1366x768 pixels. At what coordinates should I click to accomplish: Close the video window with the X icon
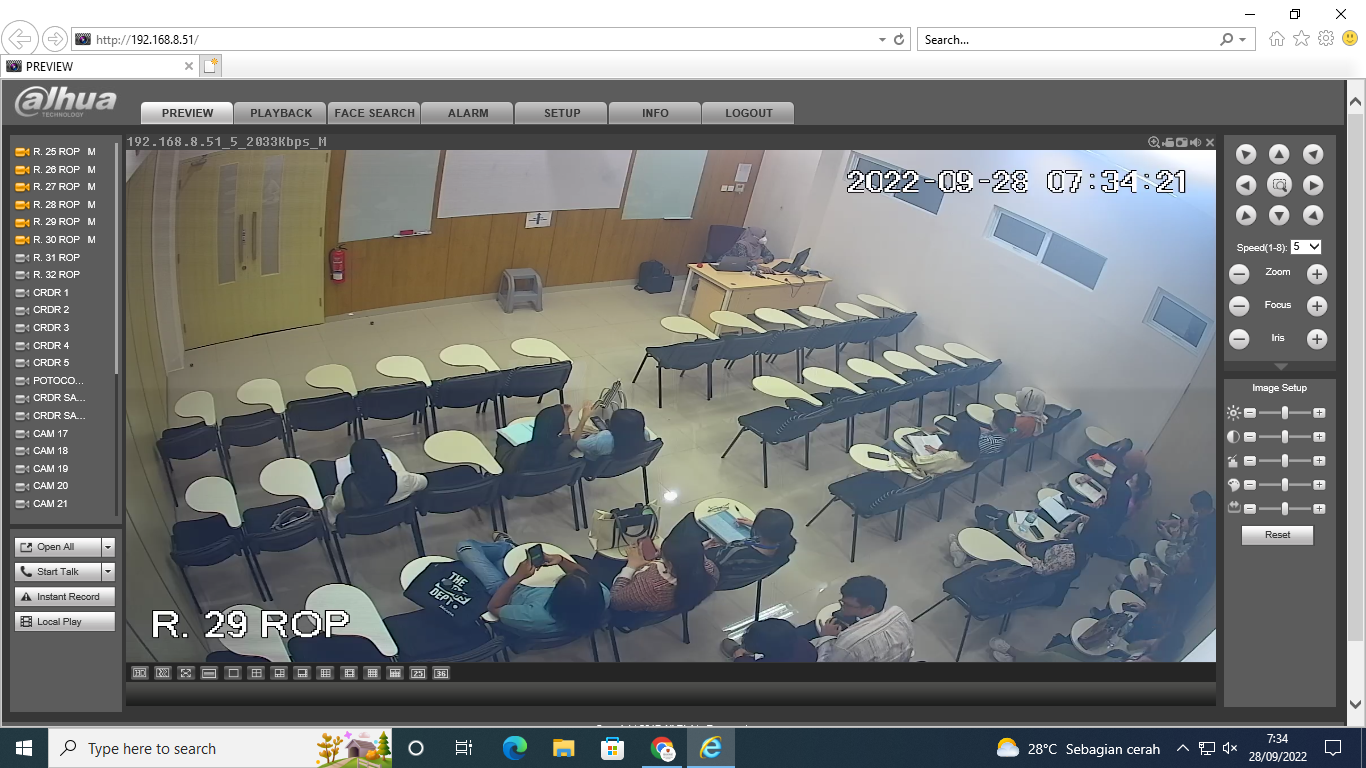tap(1210, 142)
